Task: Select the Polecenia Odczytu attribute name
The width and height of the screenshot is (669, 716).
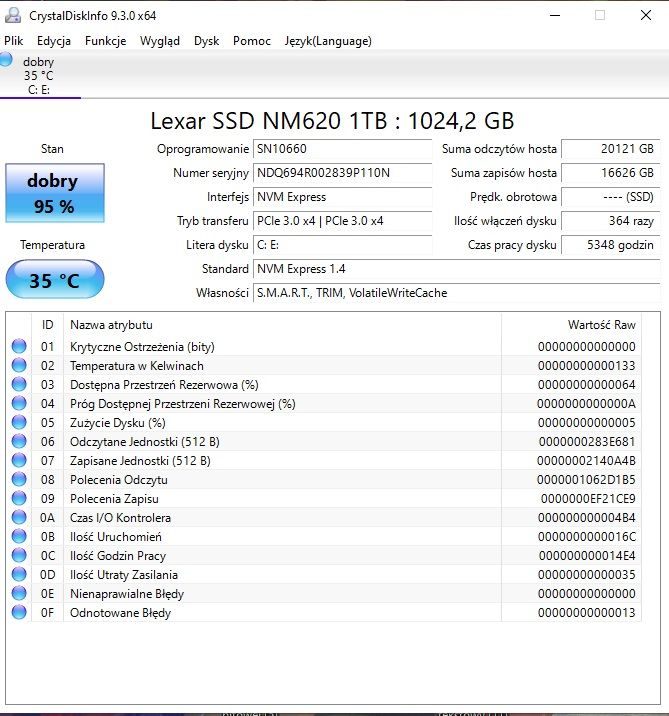Action: pos(119,480)
